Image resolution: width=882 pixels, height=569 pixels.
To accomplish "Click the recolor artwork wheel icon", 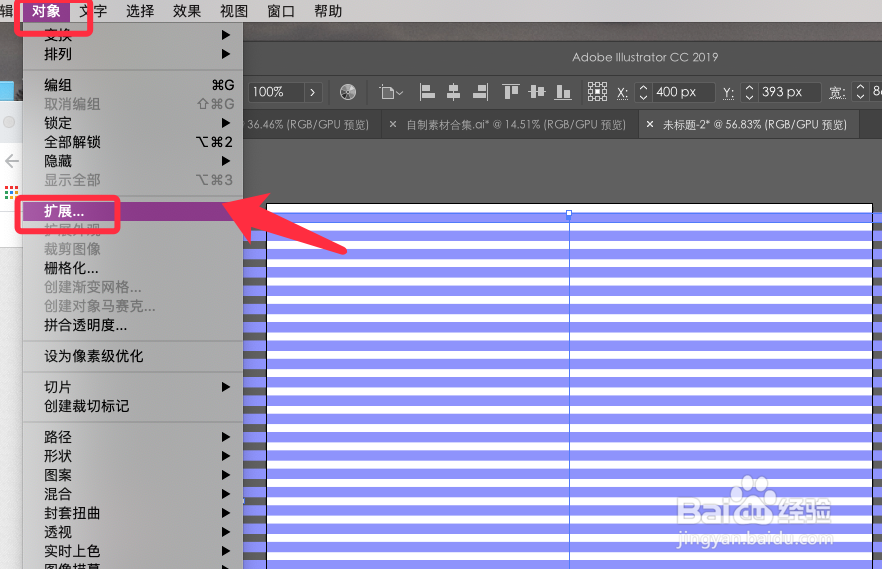I will (348, 92).
